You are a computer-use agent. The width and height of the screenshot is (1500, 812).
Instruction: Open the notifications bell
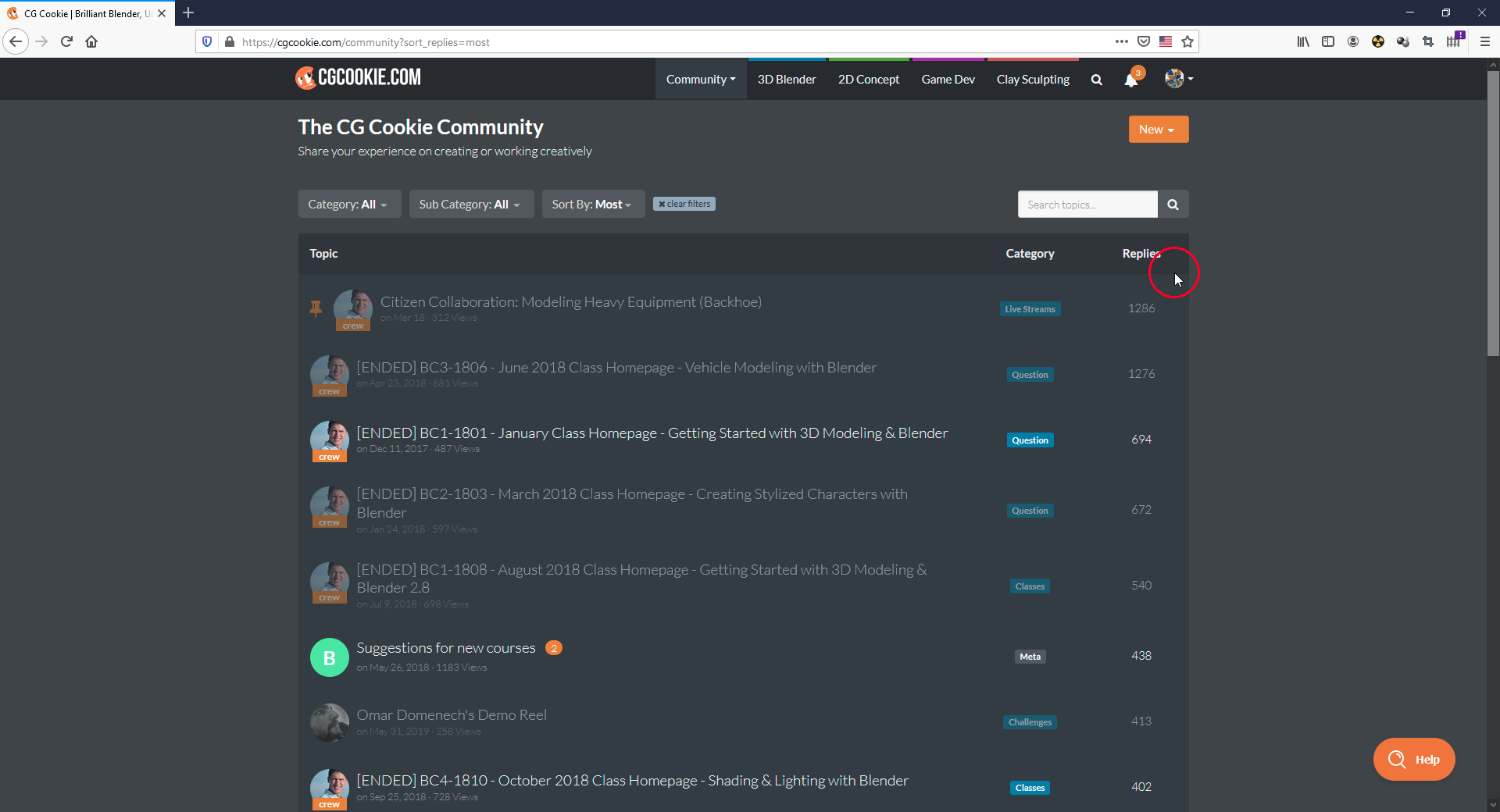coord(1131,80)
